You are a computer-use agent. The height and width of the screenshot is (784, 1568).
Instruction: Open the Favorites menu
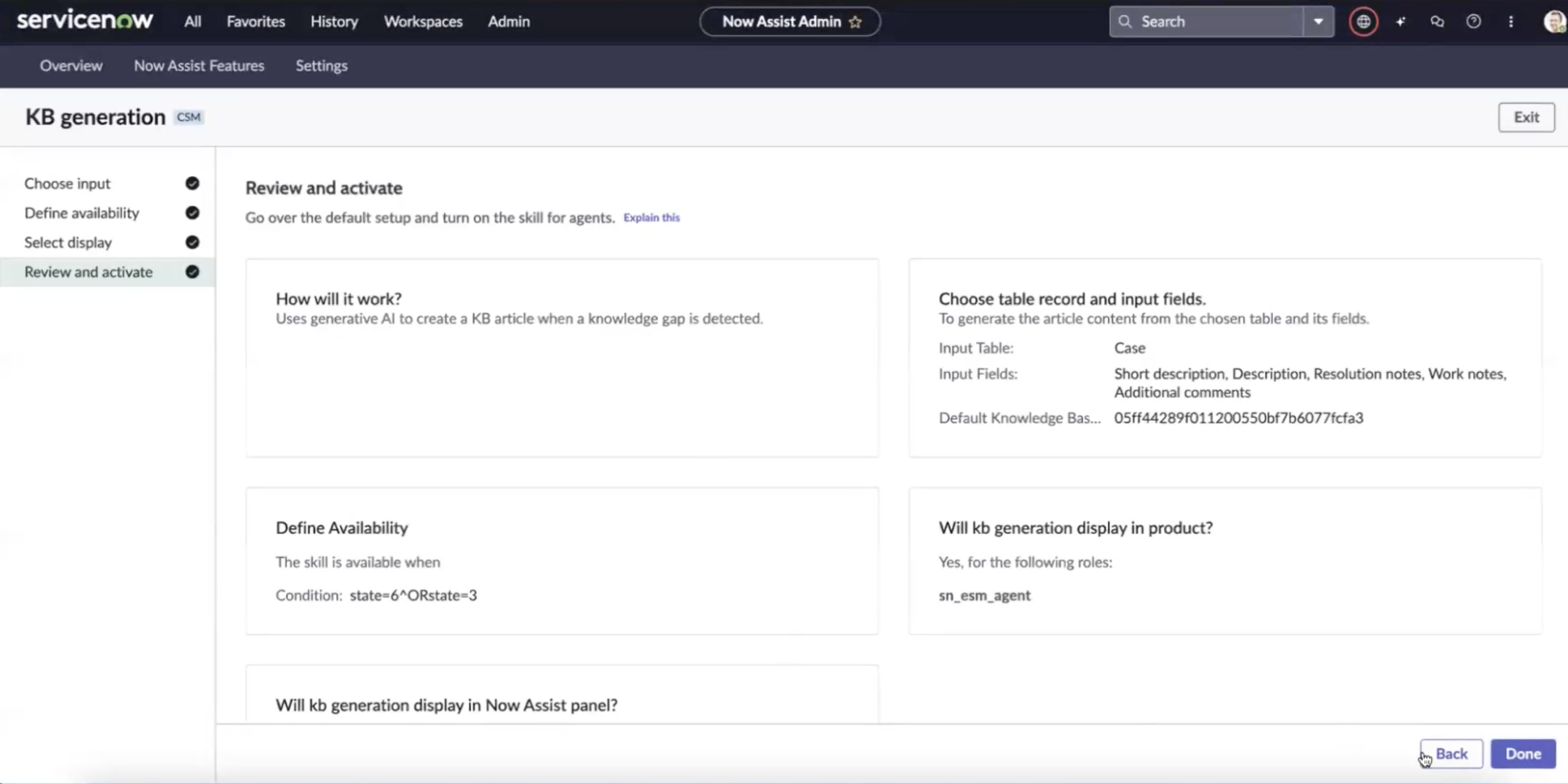coord(256,22)
